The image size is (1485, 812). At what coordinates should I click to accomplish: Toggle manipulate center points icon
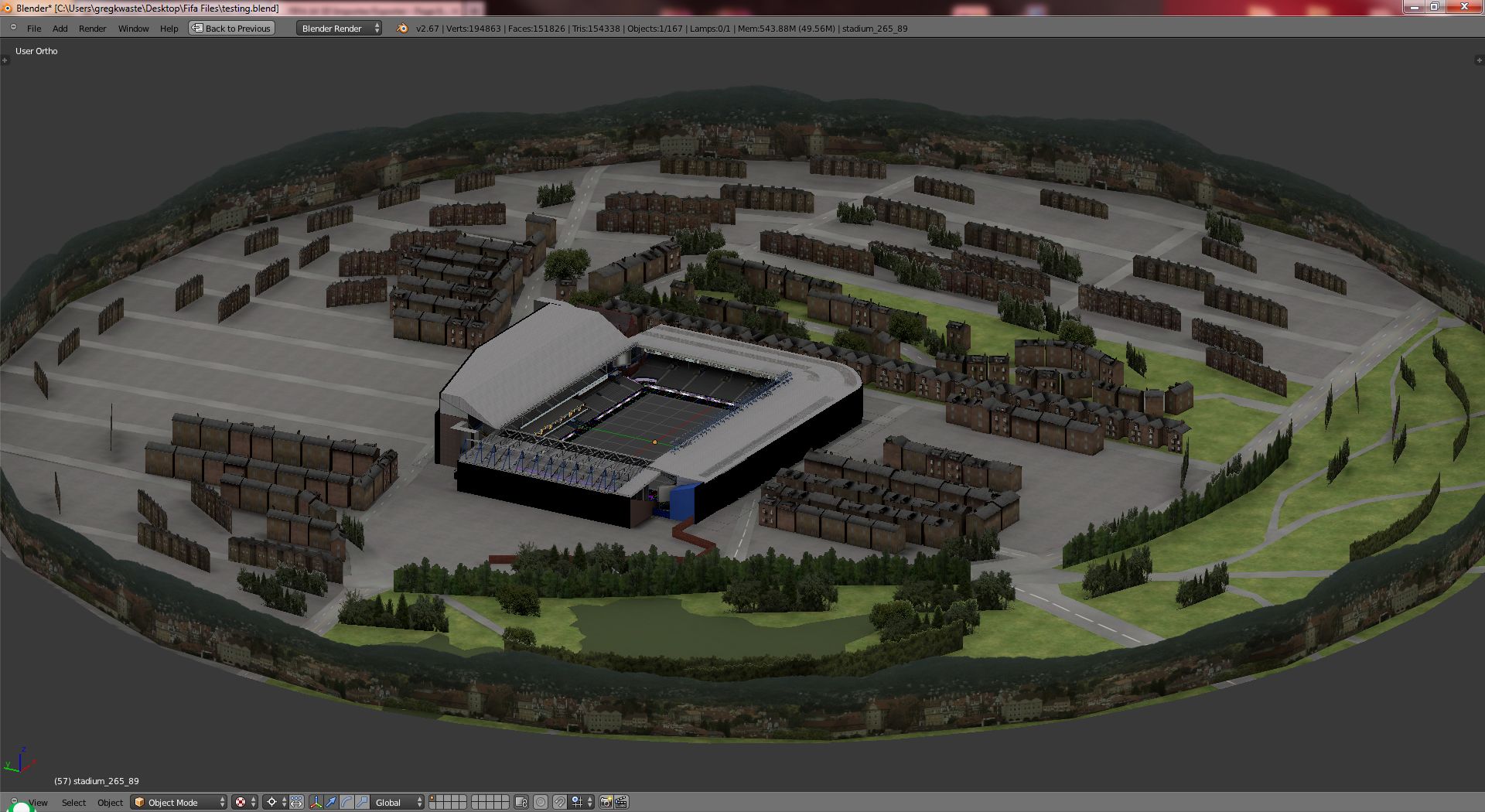tap(297, 803)
